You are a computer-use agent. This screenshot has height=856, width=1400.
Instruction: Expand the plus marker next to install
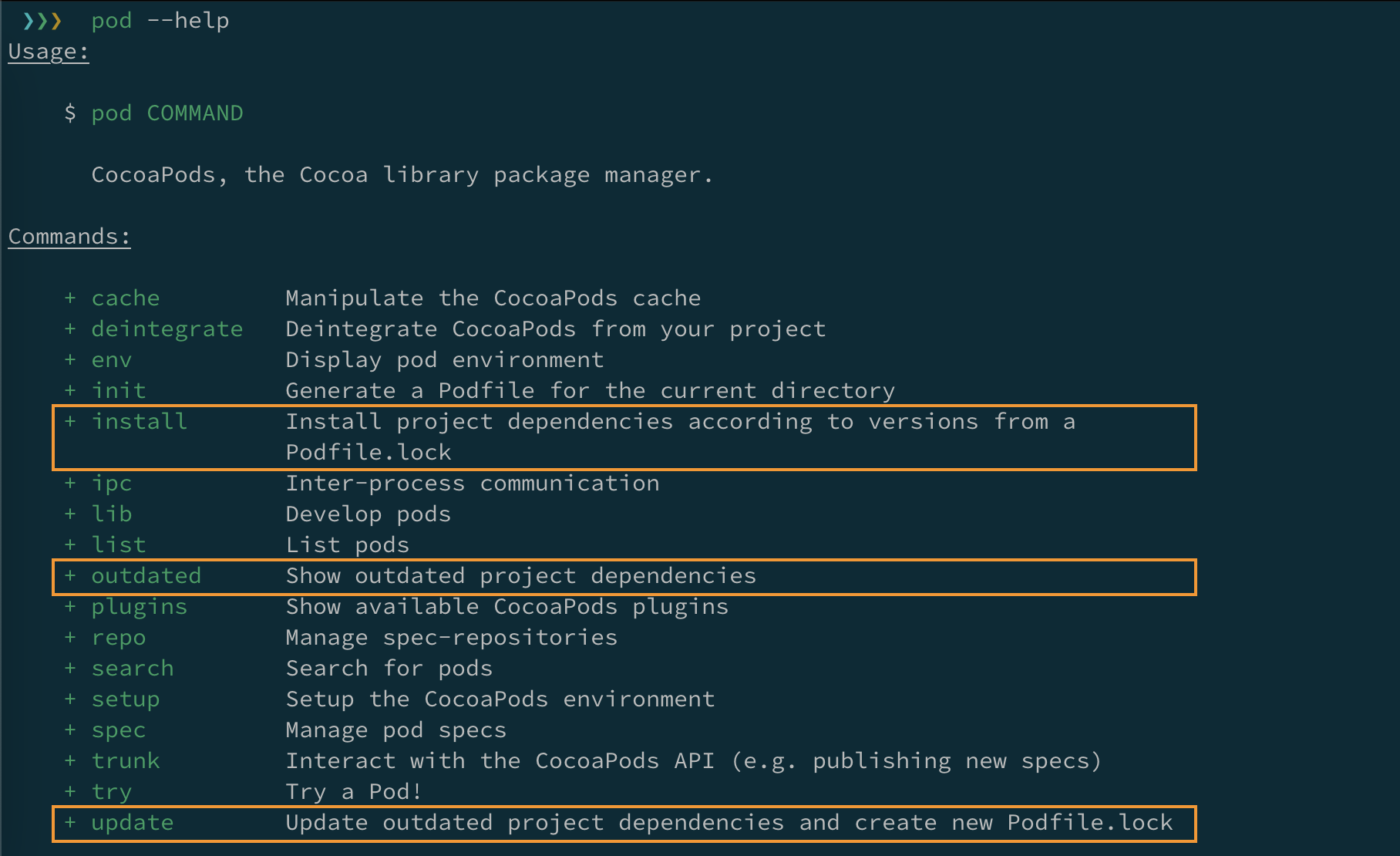coord(70,421)
